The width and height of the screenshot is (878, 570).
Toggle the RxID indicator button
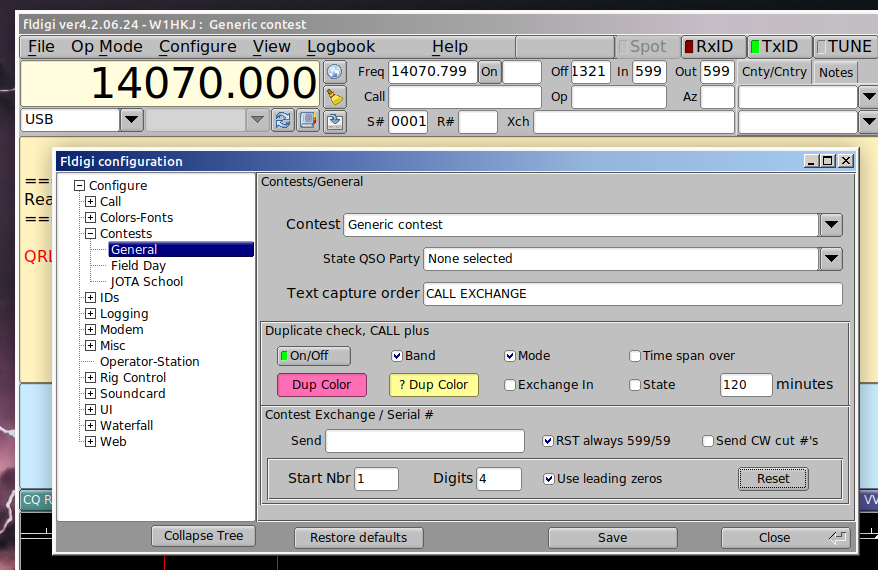pyautogui.click(x=713, y=46)
